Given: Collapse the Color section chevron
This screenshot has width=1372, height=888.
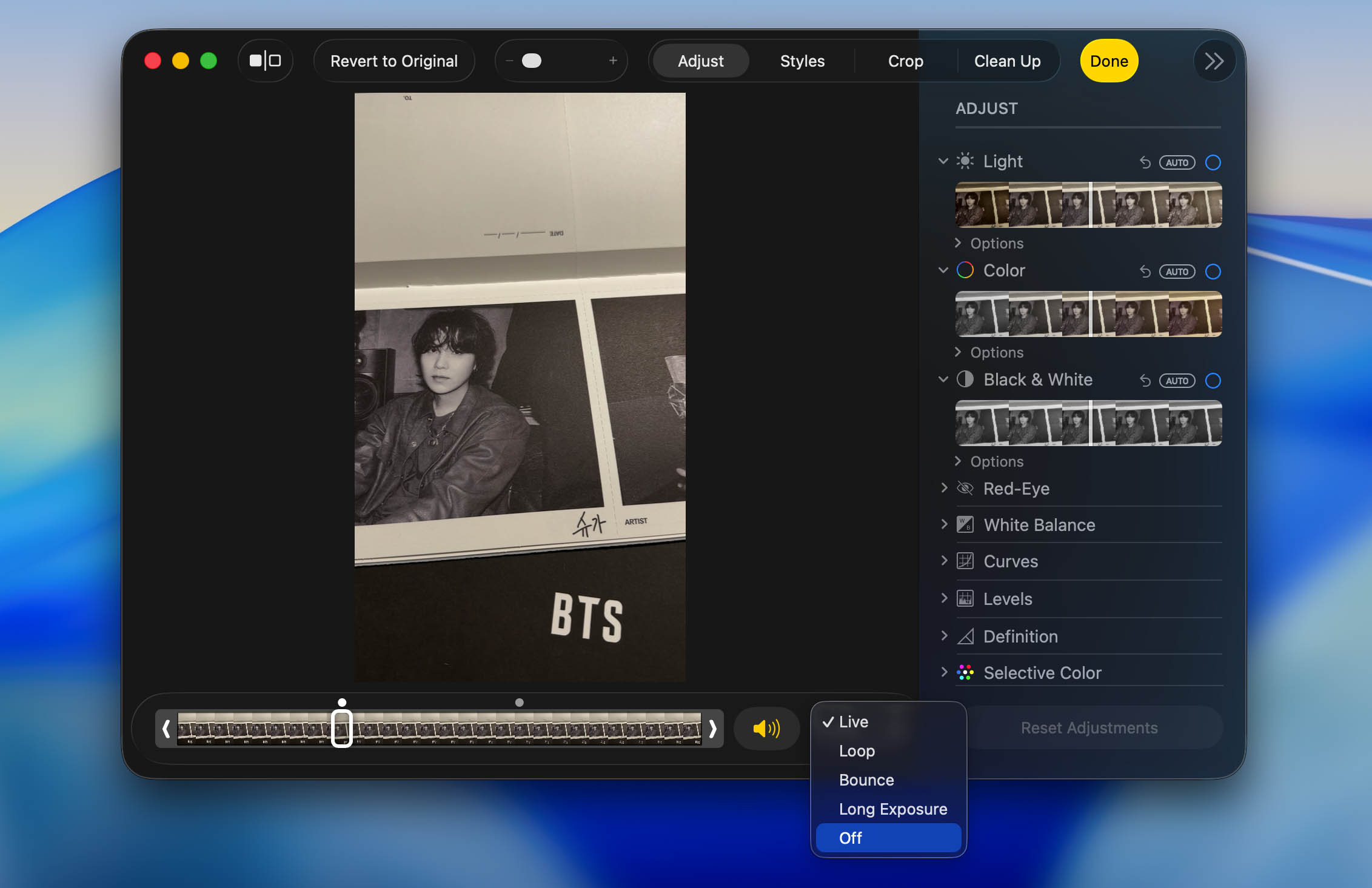Looking at the screenshot, I should click(943, 270).
